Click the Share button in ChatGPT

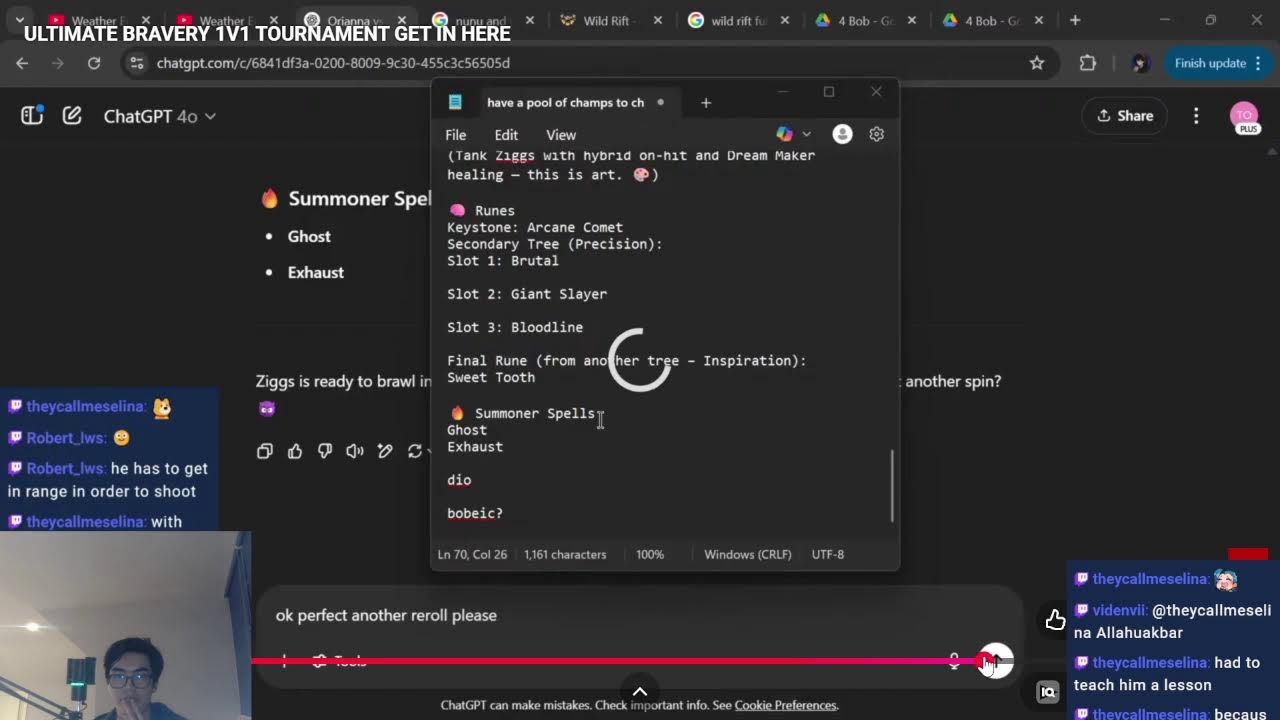click(x=1125, y=116)
